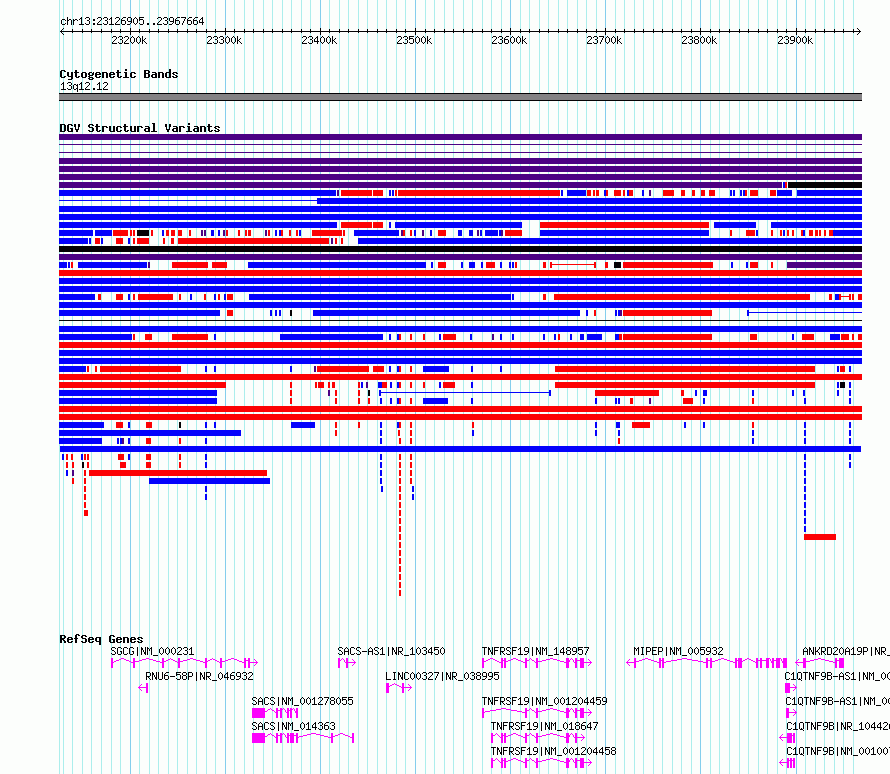Click the C1QTNF9B|NR_ transcript label
This screenshot has height=774, width=890.
pos(838,726)
